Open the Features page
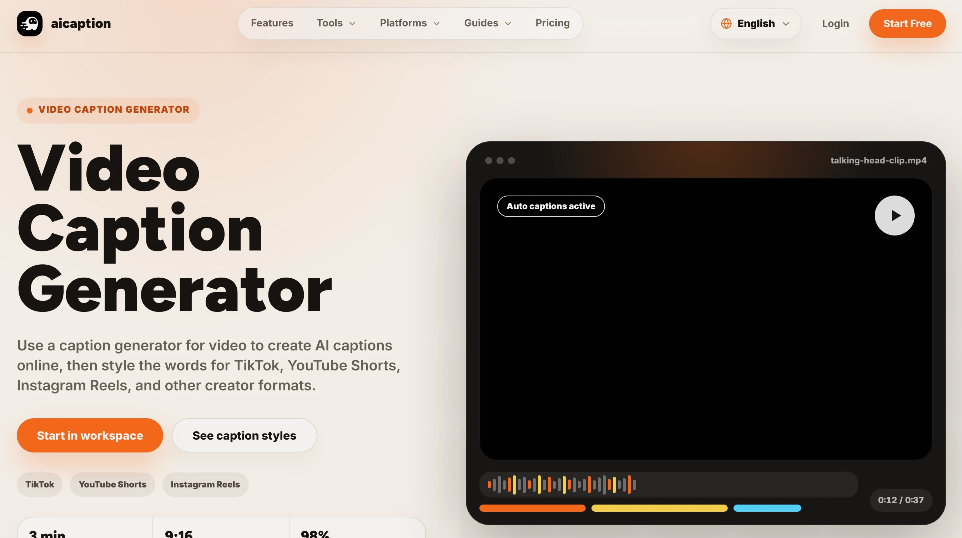 tap(272, 23)
